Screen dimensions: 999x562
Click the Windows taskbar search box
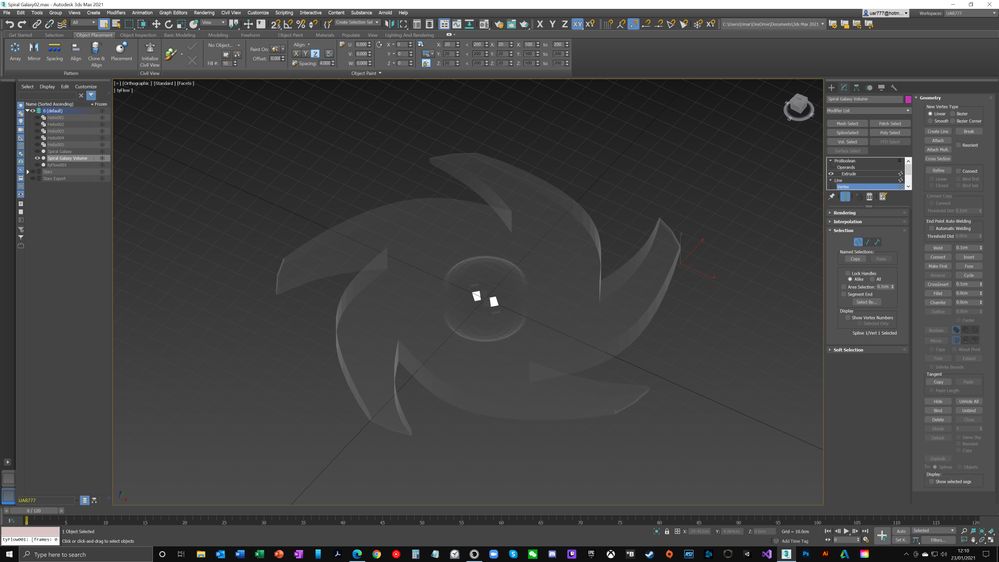[x=86, y=554]
